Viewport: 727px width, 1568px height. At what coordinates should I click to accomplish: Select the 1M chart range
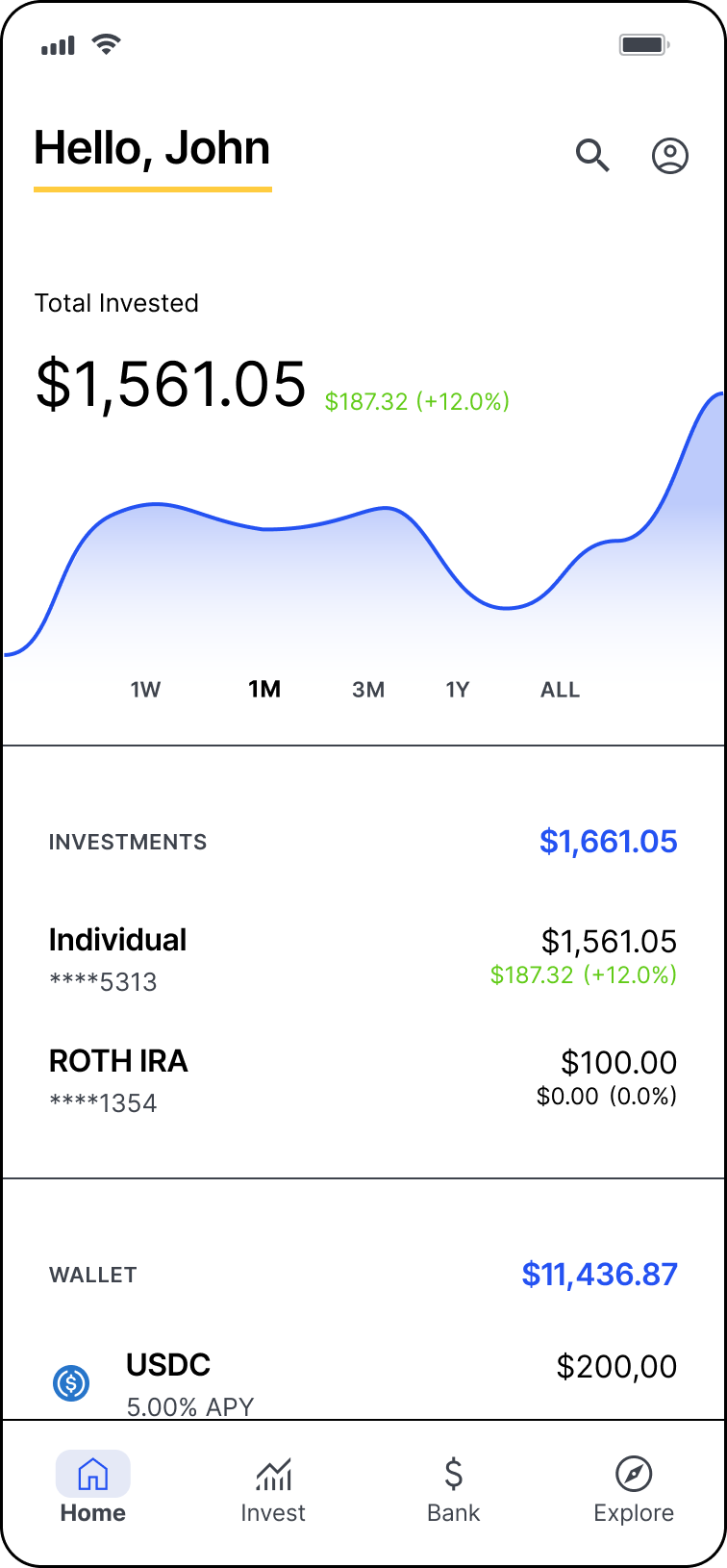pos(264,690)
